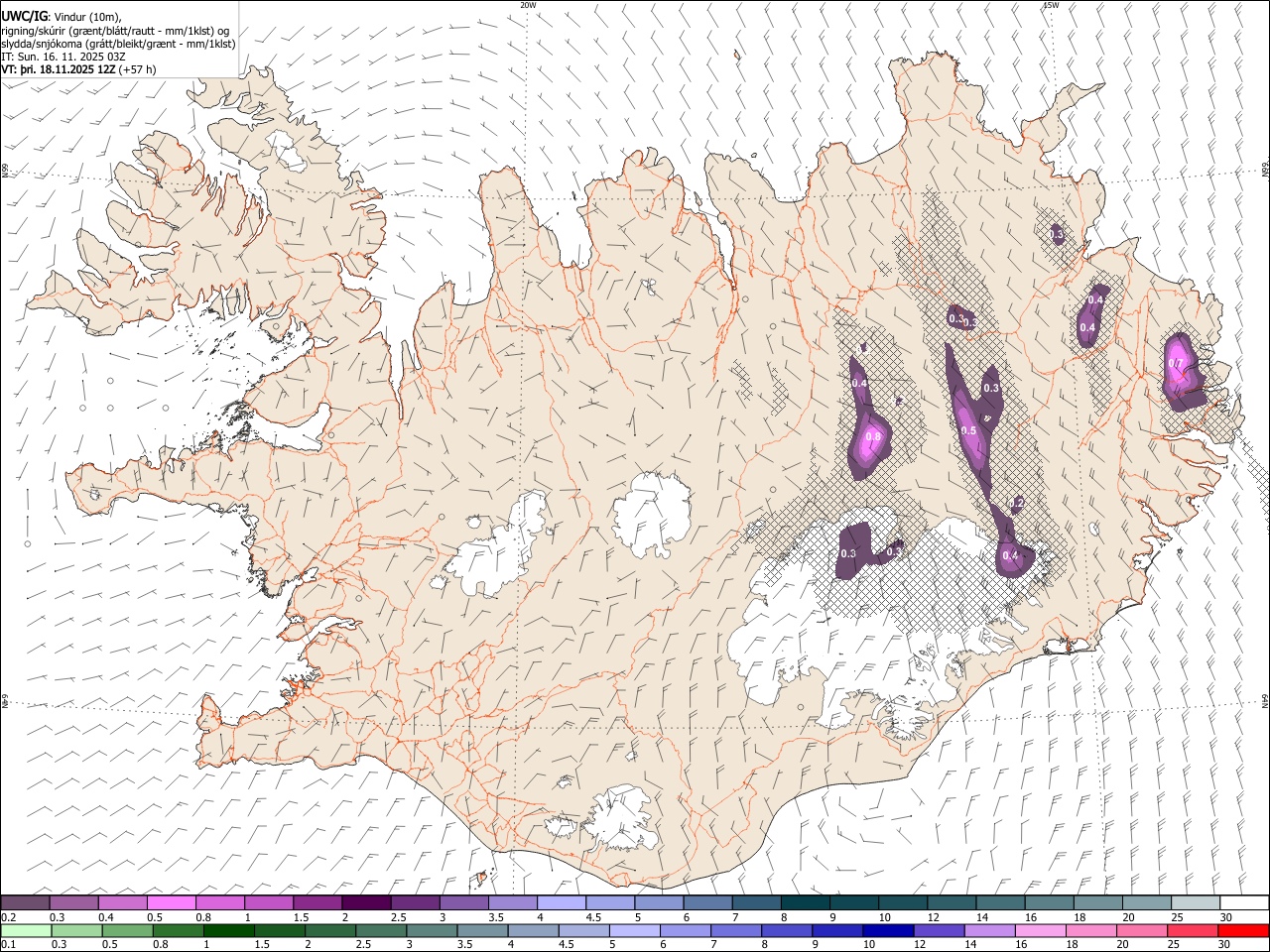
Task: Click the '0.5' snowfall contour label
Action: (969, 430)
